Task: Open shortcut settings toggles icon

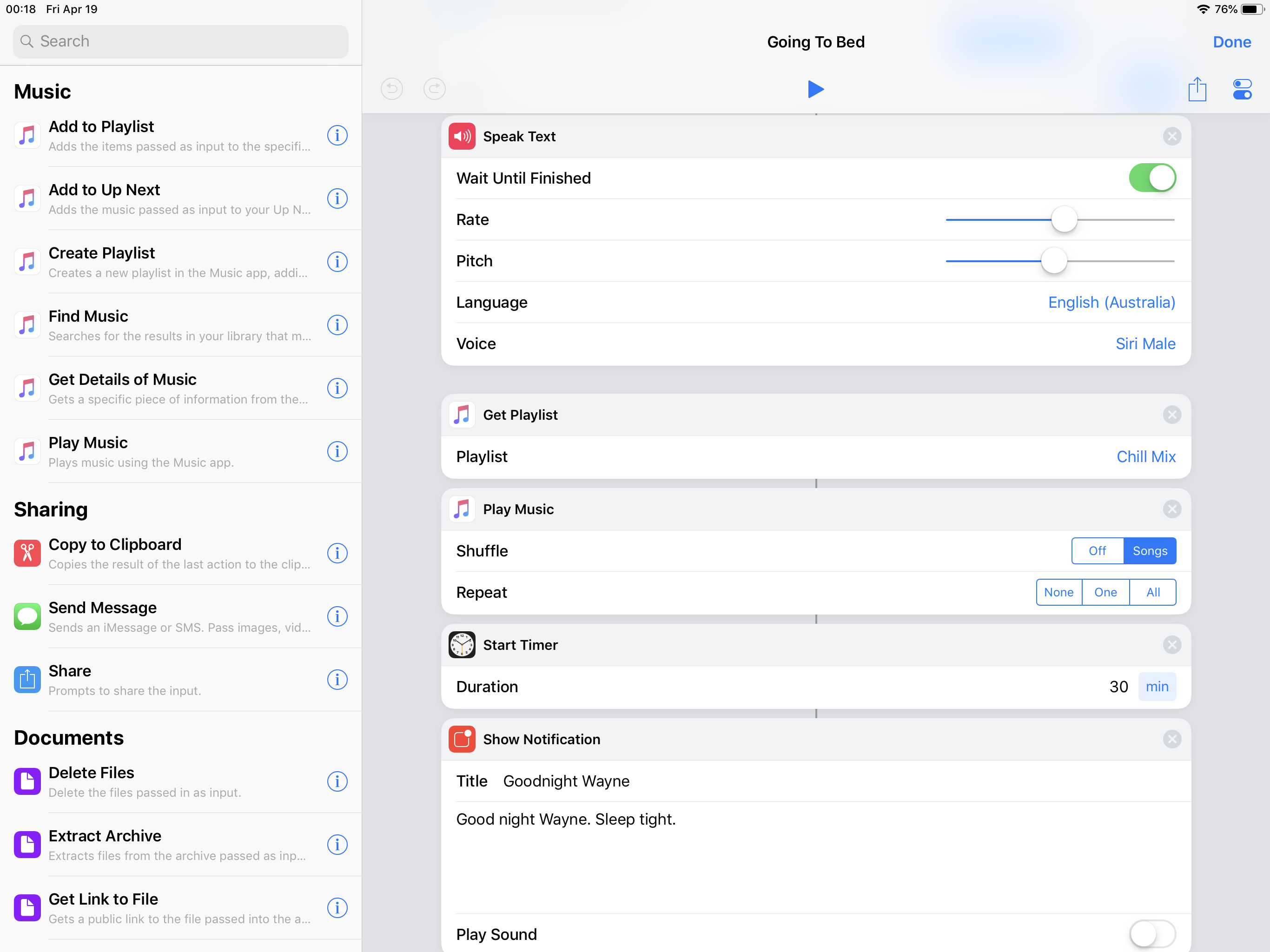Action: [1242, 89]
